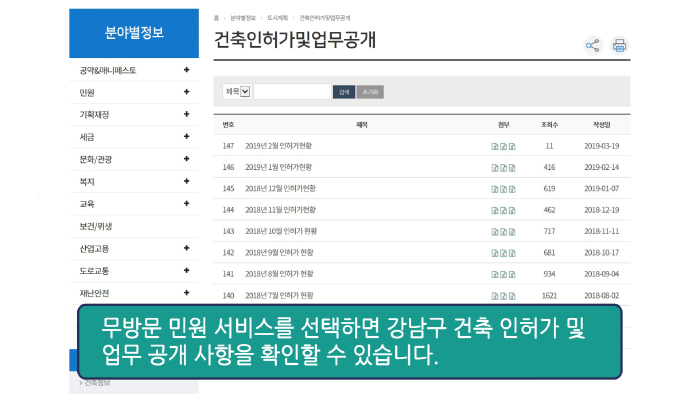
Task: Open second attachment icon in row 143
Action: click(x=504, y=232)
